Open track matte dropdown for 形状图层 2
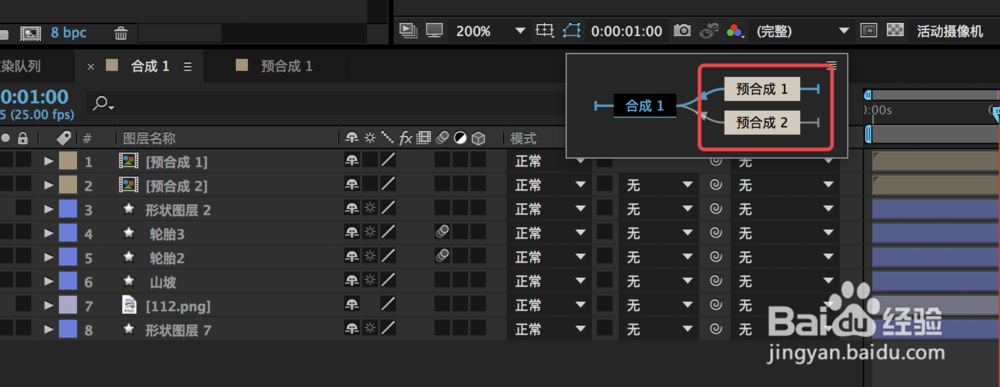Image resolution: width=1000 pixels, height=387 pixels. pos(659,210)
